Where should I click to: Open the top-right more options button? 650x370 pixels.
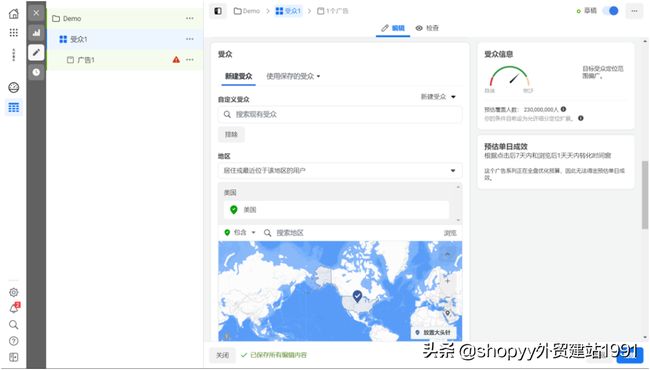pyautogui.click(x=634, y=11)
